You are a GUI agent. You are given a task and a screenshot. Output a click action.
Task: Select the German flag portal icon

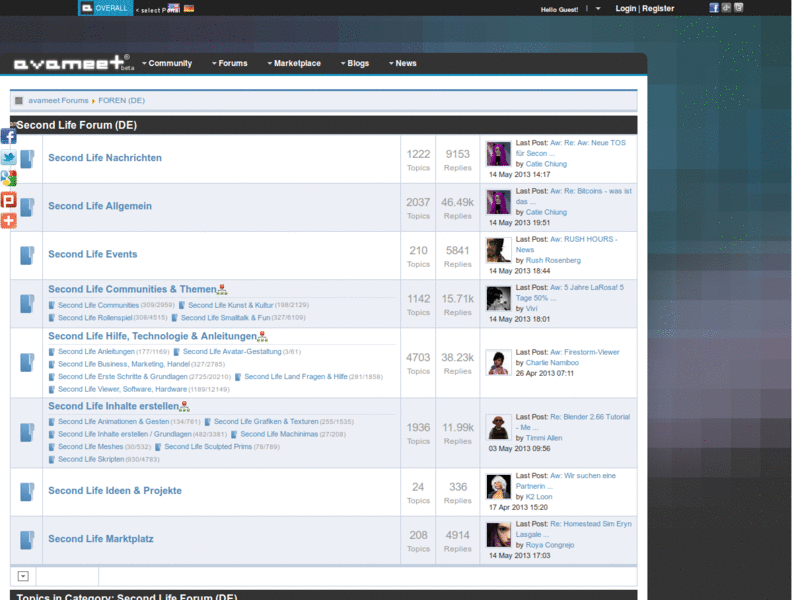[189, 8]
